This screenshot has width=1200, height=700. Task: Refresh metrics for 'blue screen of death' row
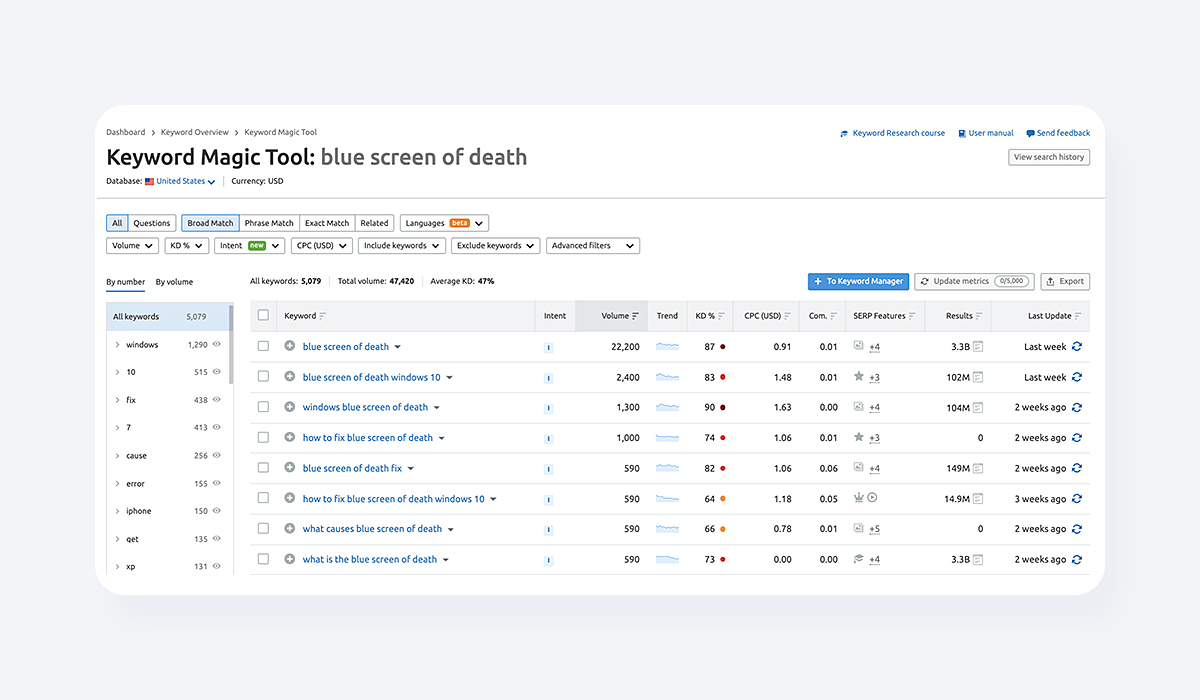[x=1077, y=347]
